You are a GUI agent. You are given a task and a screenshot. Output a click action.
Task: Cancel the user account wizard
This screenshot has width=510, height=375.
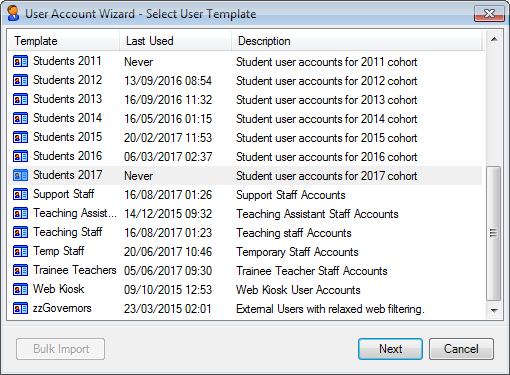click(461, 349)
